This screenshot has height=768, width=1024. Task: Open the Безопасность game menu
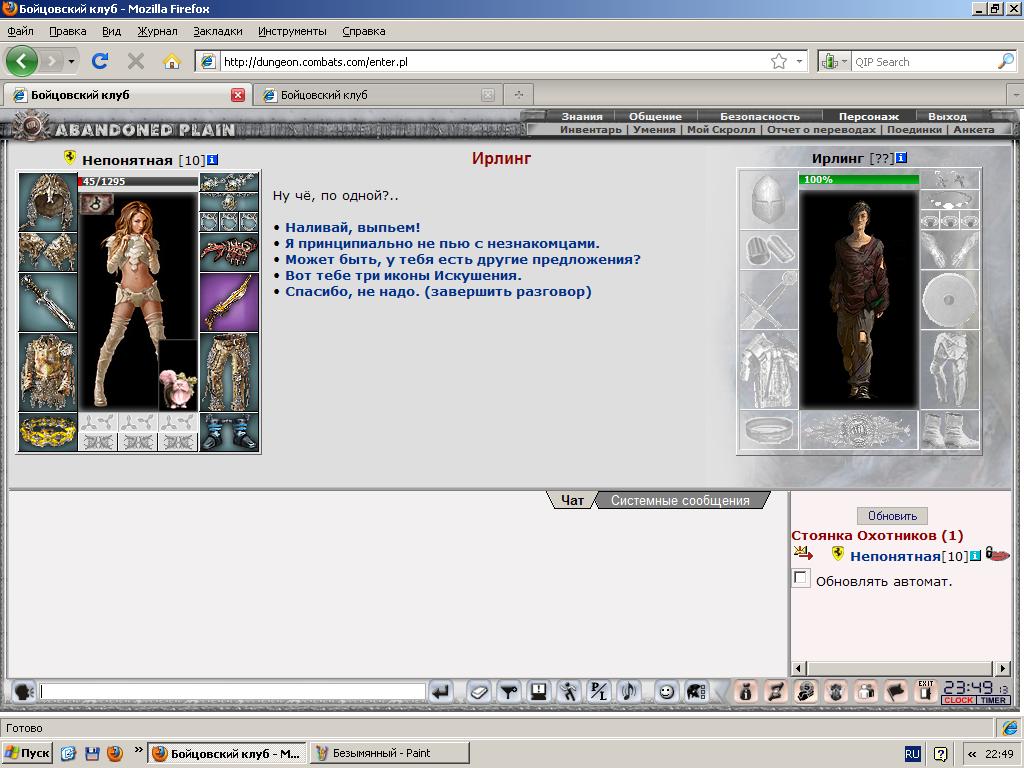click(760, 116)
